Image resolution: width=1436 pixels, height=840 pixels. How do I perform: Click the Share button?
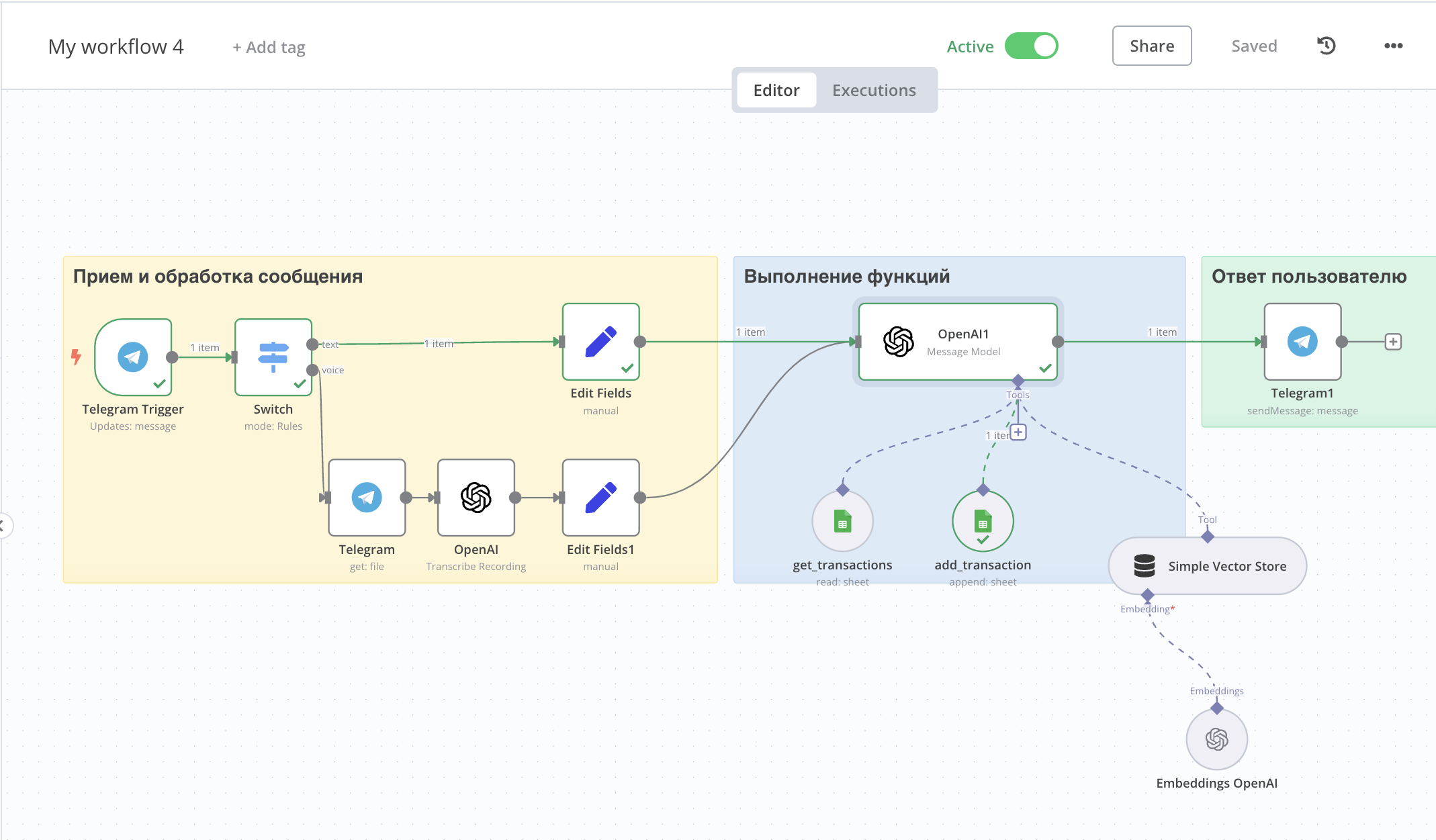point(1152,46)
